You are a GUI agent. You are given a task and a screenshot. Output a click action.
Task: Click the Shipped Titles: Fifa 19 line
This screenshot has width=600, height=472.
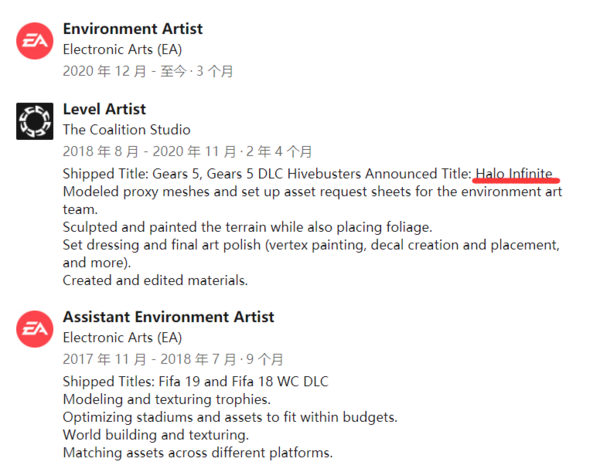coord(196,382)
